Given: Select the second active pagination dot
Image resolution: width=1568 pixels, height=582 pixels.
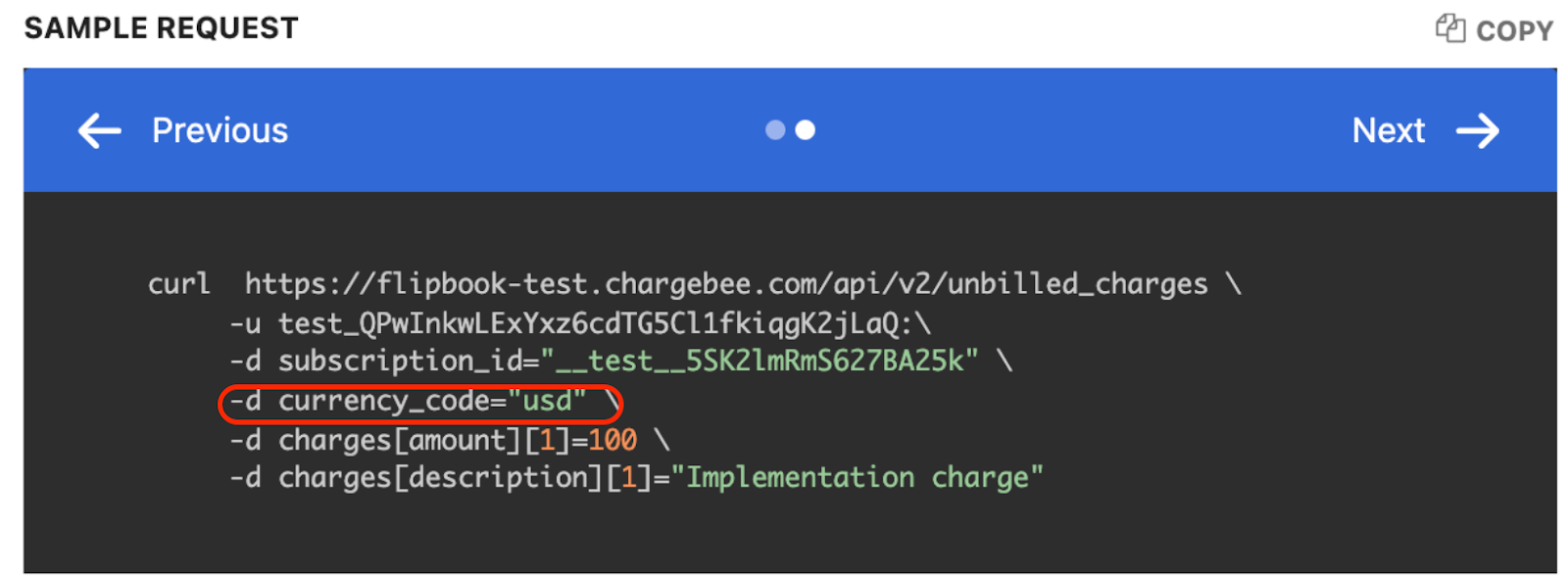Looking at the screenshot, I should (x=806, y=129).
